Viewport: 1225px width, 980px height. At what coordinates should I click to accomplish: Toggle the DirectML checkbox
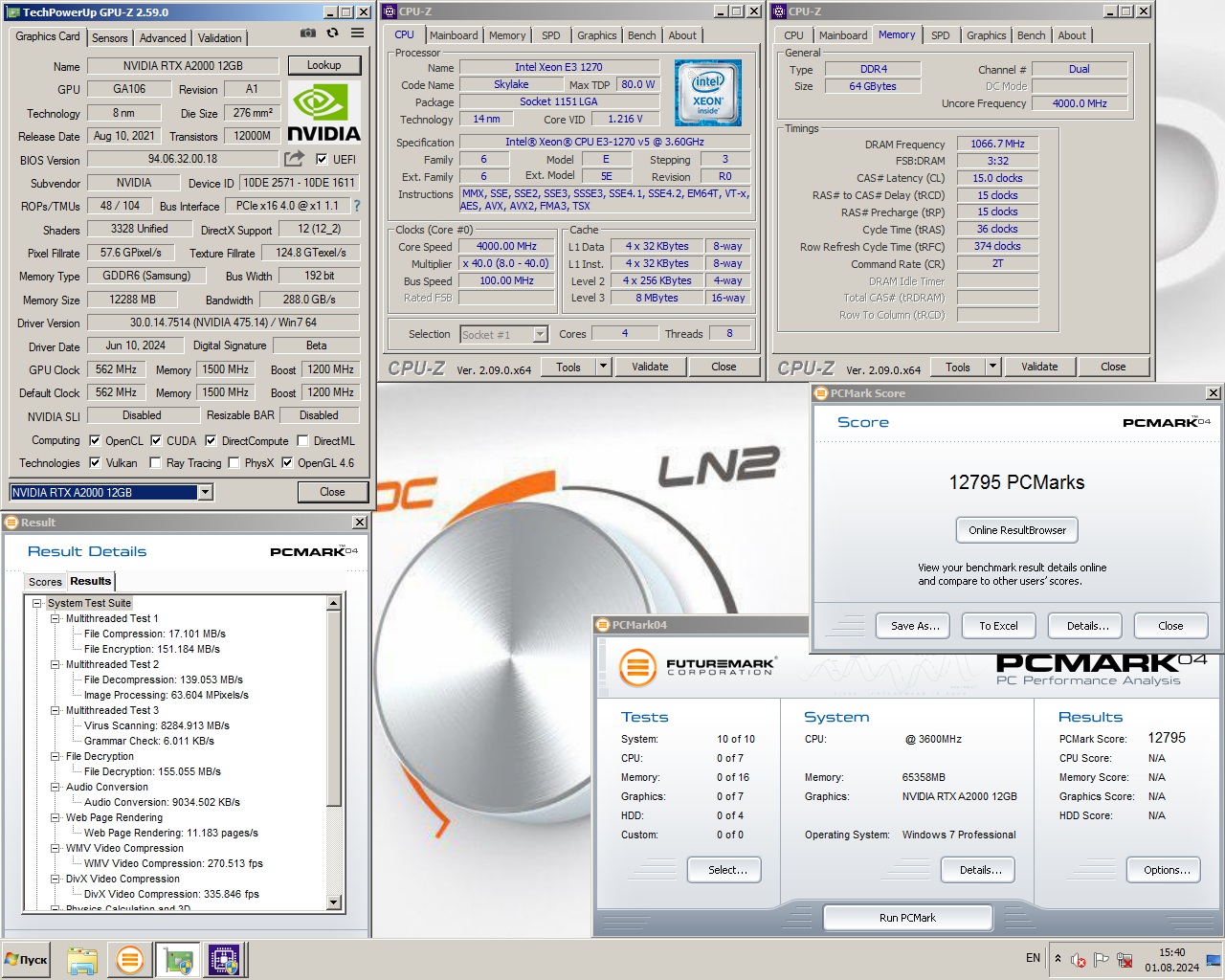point(302,441)
